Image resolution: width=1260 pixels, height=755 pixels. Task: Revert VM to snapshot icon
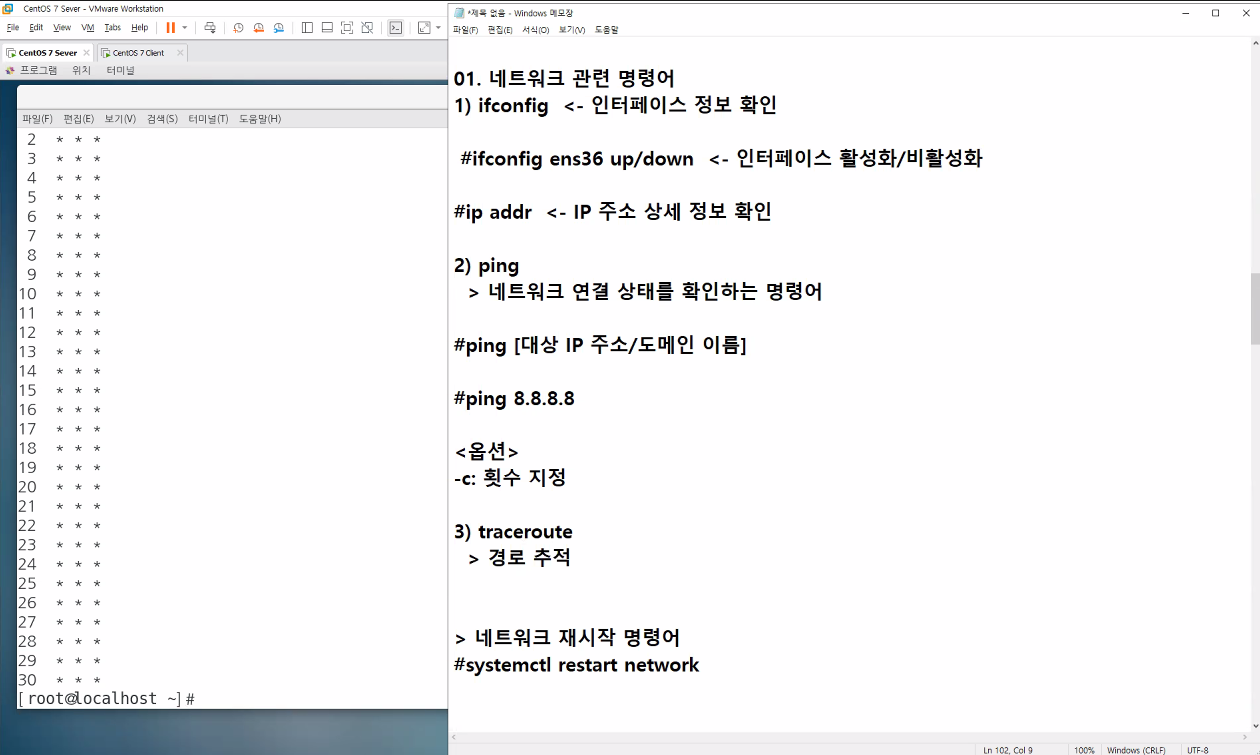tap(259, 28)
